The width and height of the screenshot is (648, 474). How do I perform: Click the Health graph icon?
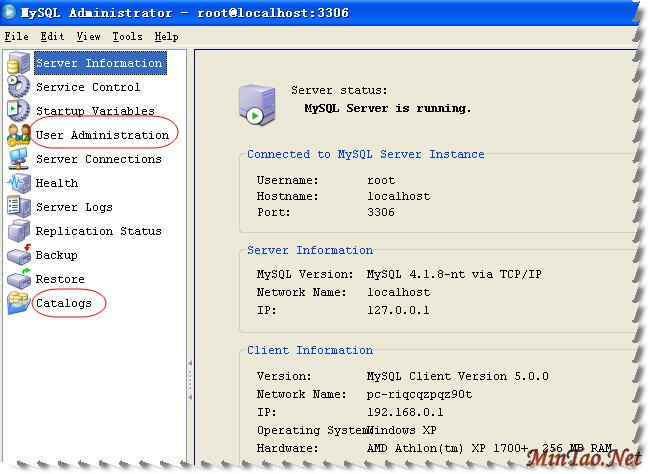pyautogui.click(x=18, y=183)
